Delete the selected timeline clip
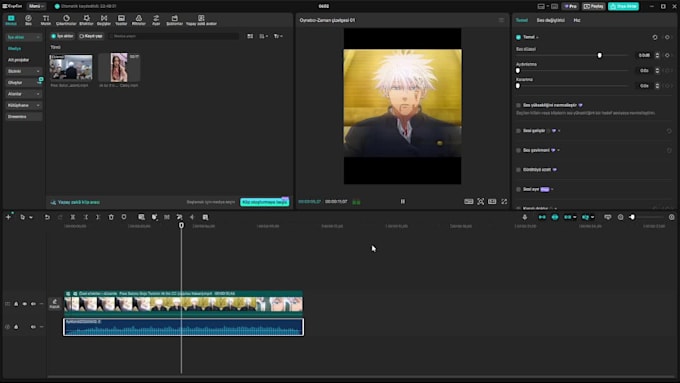Screen dimensions: 680x383 (111, 217)
